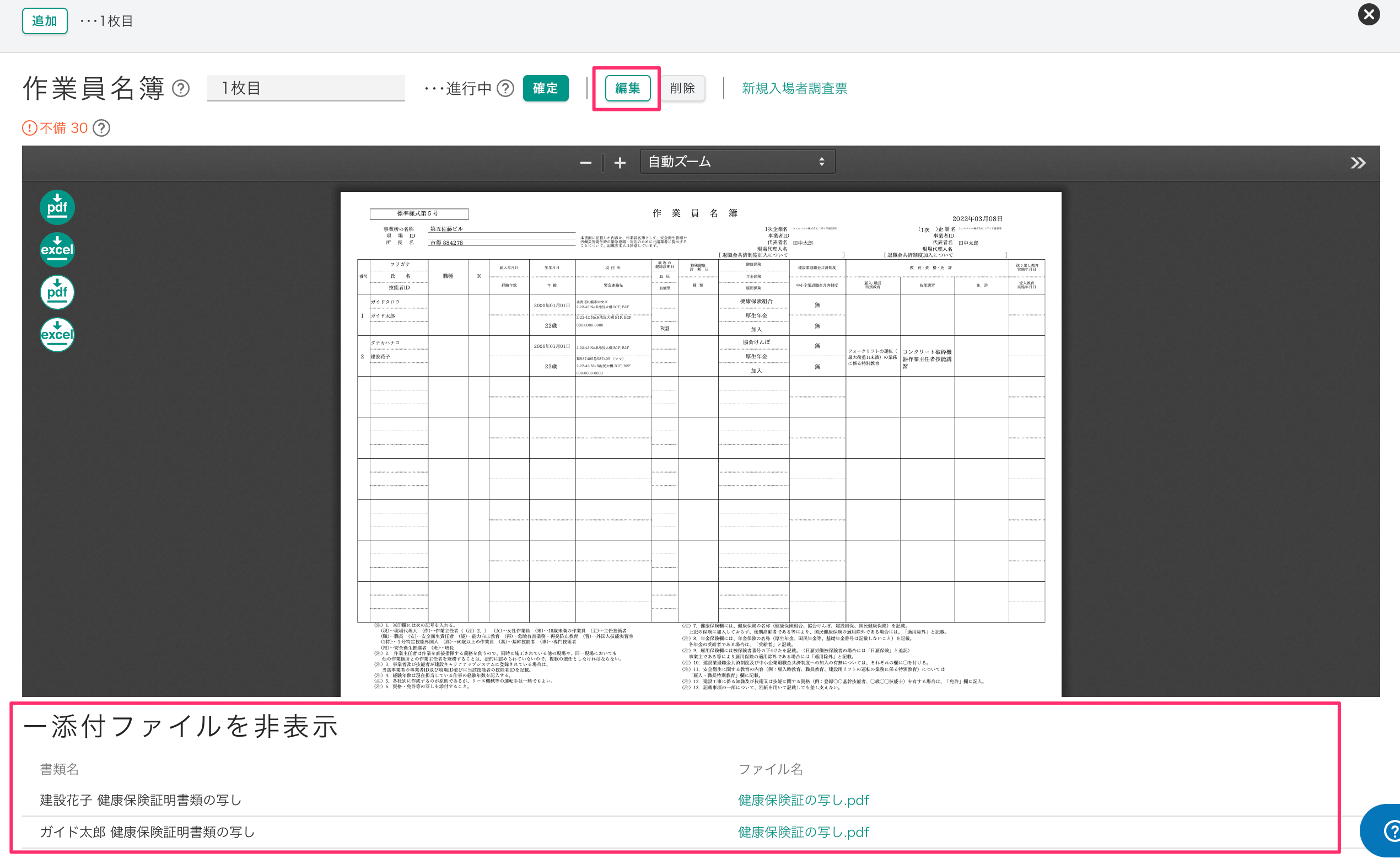Screen dimensions: 1400x858
Task: Zoom in using the plus icon
Action: pyautogui.click(x=620, y=162)
